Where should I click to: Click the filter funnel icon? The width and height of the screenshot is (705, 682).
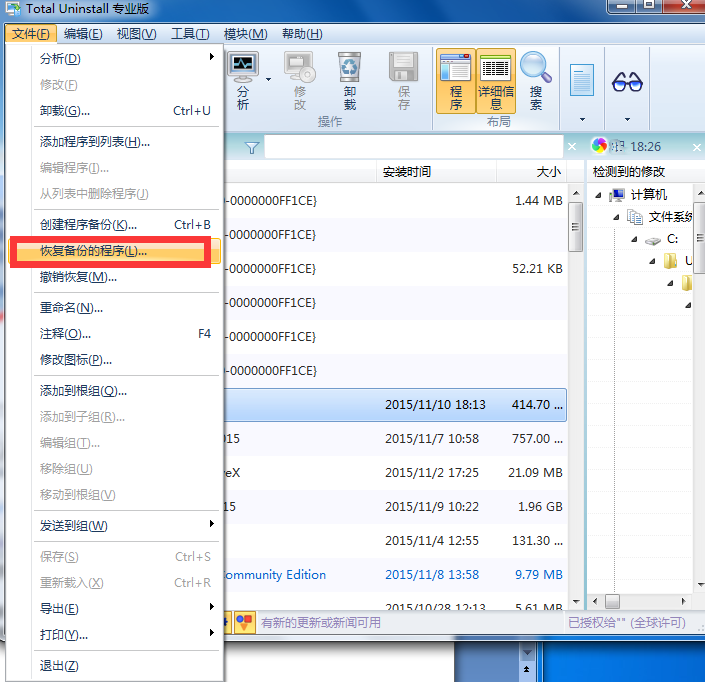coord(252,147)
